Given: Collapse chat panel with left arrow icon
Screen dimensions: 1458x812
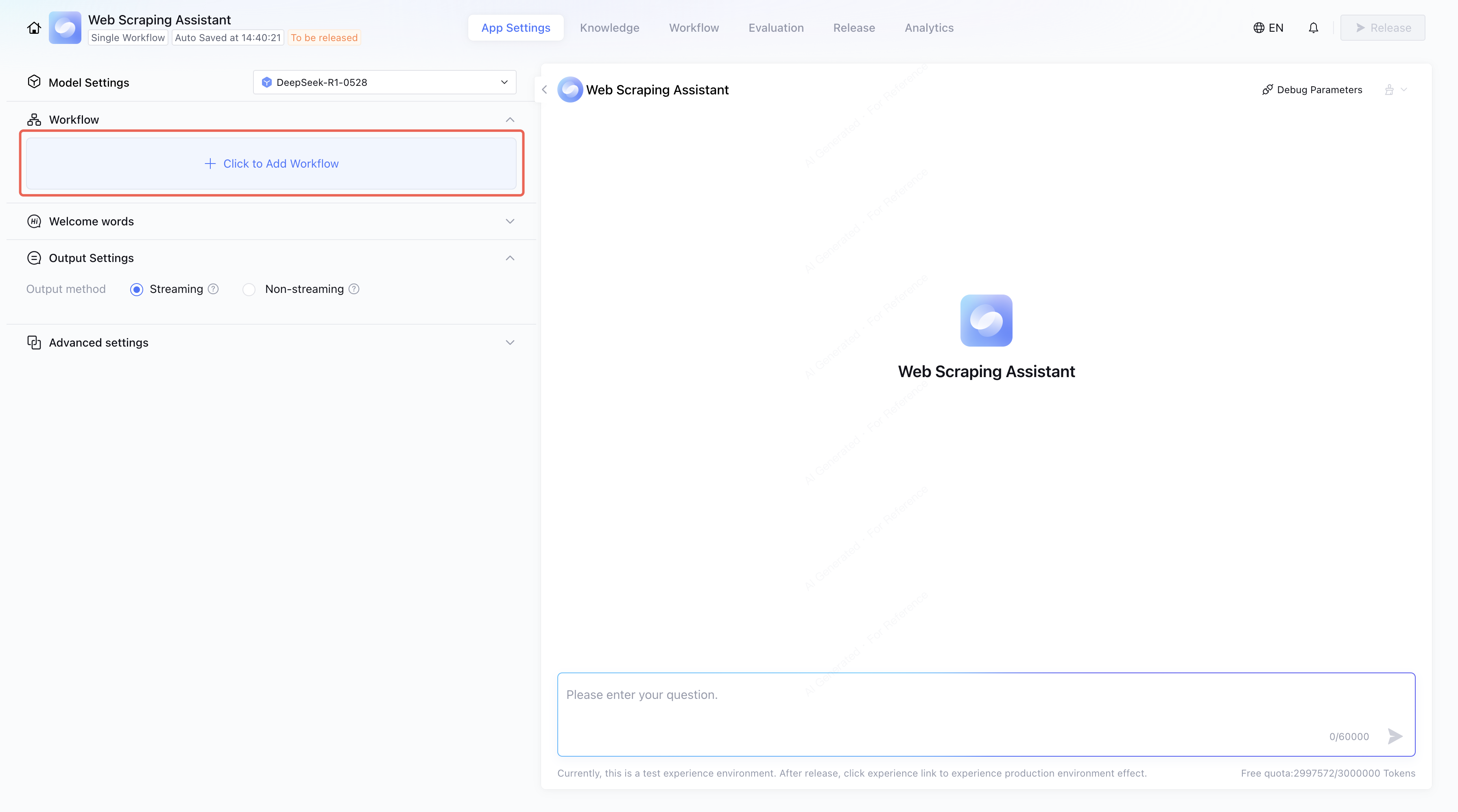Looking at the screenshot, I should pyautogui.click(x=544, y=89).
